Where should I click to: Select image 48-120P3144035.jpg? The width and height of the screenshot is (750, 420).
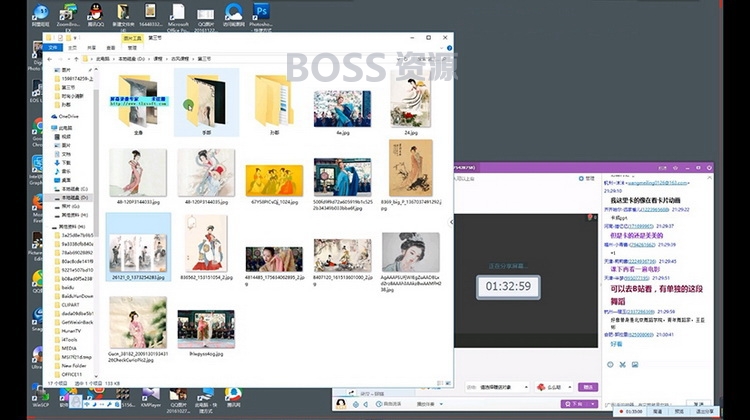point(207,176)
